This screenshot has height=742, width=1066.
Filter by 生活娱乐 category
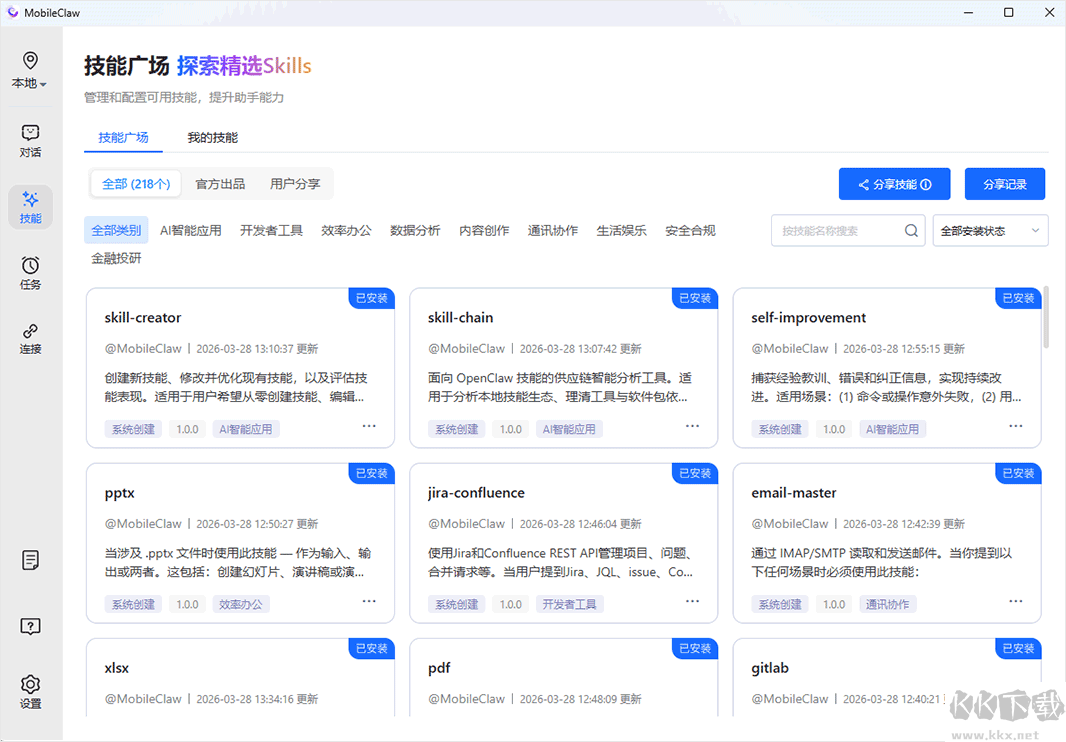(x=621, y=231)
